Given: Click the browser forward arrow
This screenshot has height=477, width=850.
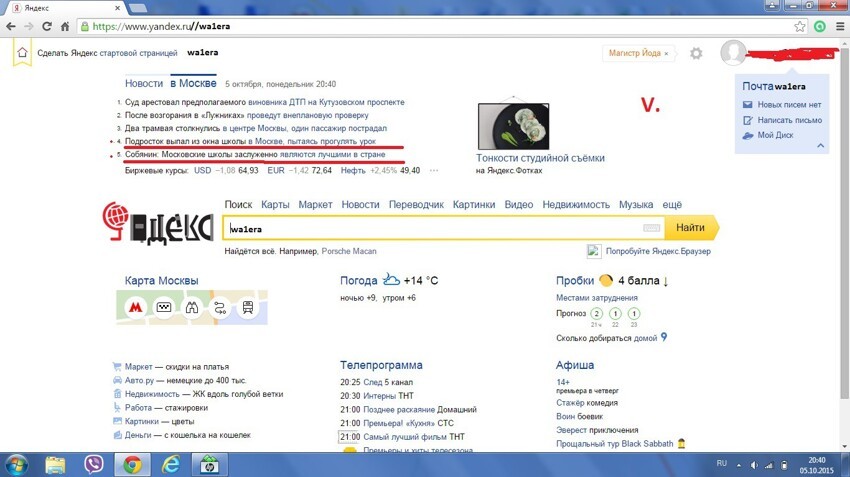Looking at the screenshot, I should coord(29,26).
